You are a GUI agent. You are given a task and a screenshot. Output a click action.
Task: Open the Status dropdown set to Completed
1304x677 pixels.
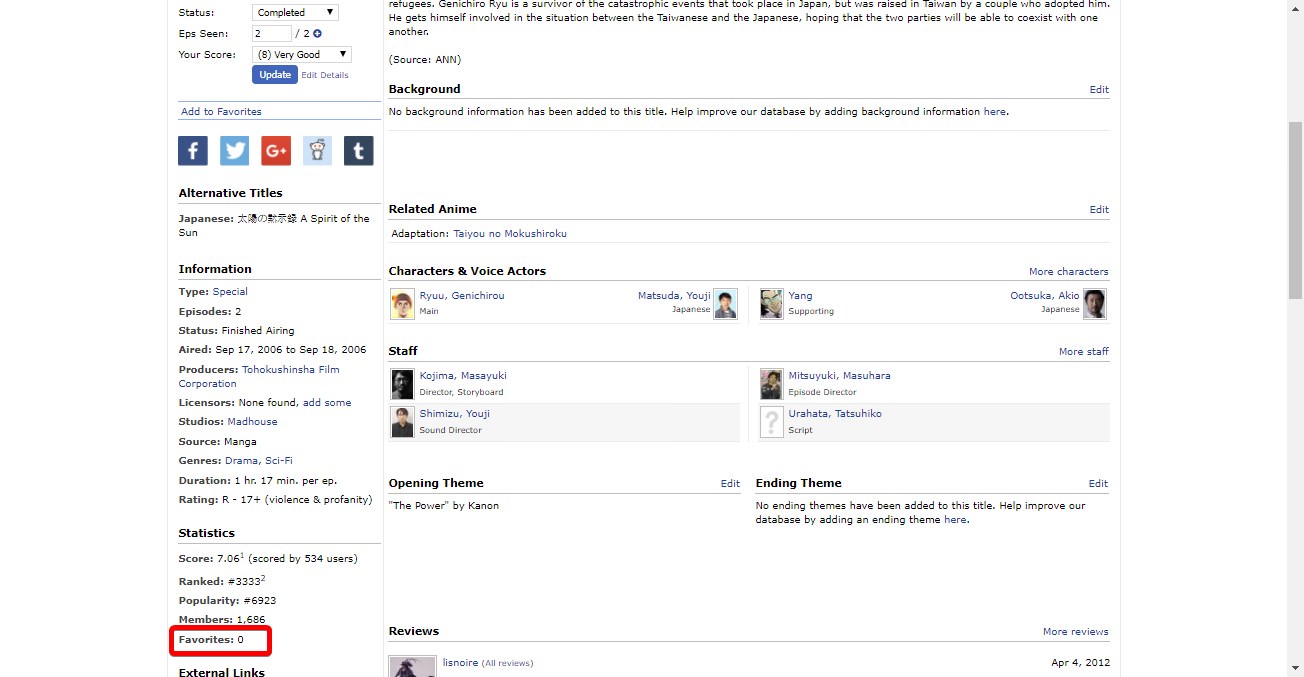[x=295, y=13]
